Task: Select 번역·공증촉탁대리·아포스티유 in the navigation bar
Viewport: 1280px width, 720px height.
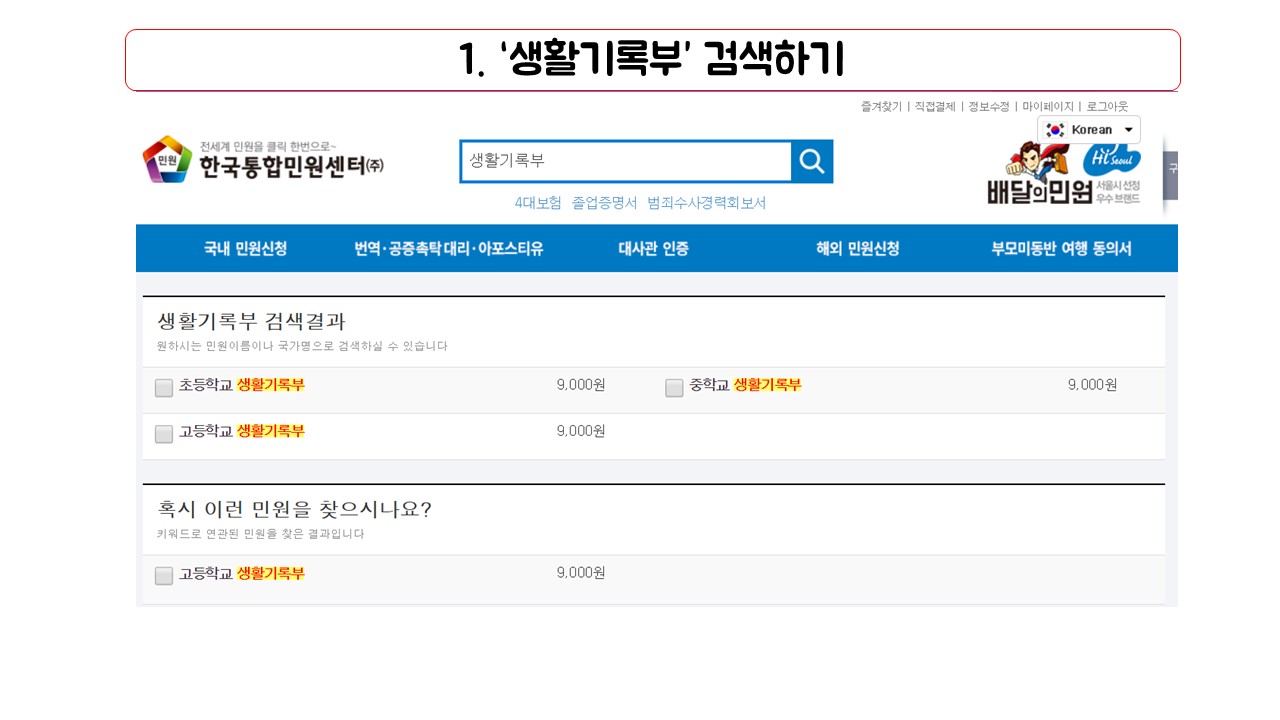Action: point(449,249)
